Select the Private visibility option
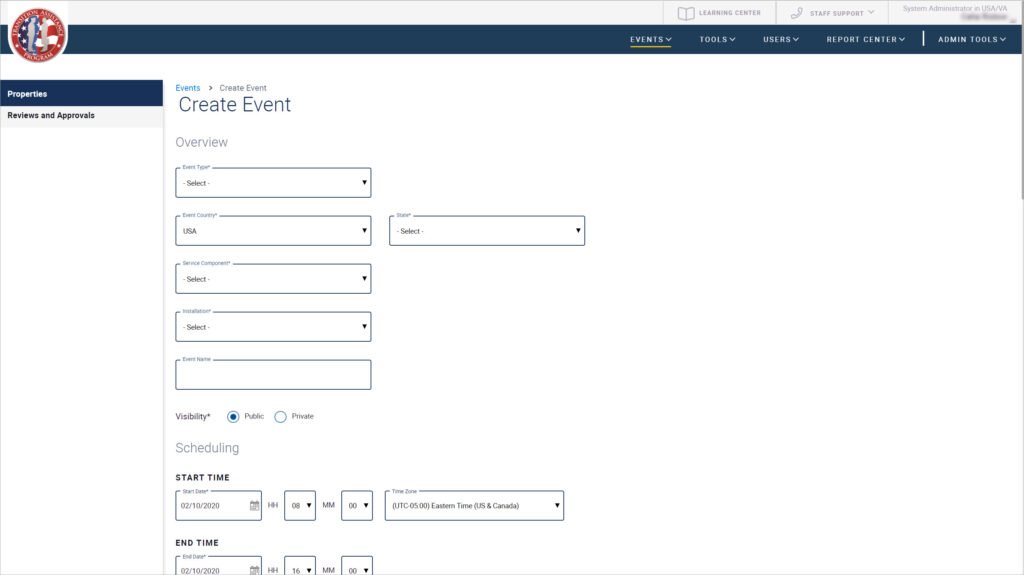Screen dimensions: 1024x575 tap(280, 416)
